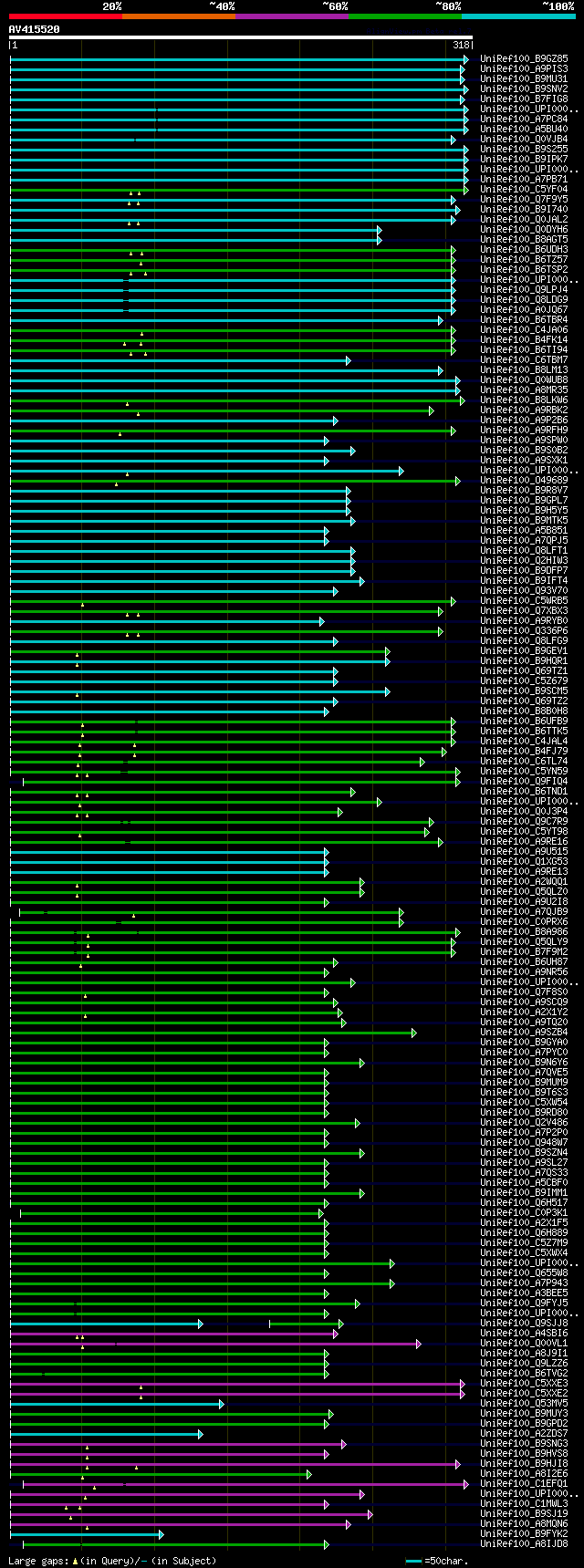Select the UniRef100_B9S255 label
Image resolution: width=584 pixels, height=1568 pixels.
[524, 149]
